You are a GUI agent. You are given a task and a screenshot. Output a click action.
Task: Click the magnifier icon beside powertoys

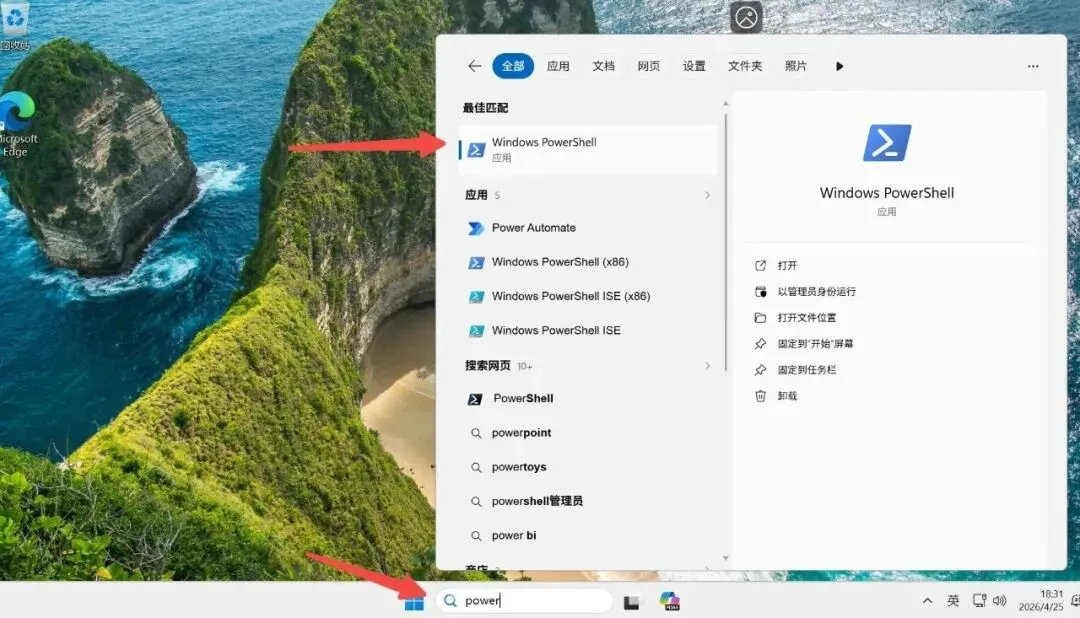475,467
